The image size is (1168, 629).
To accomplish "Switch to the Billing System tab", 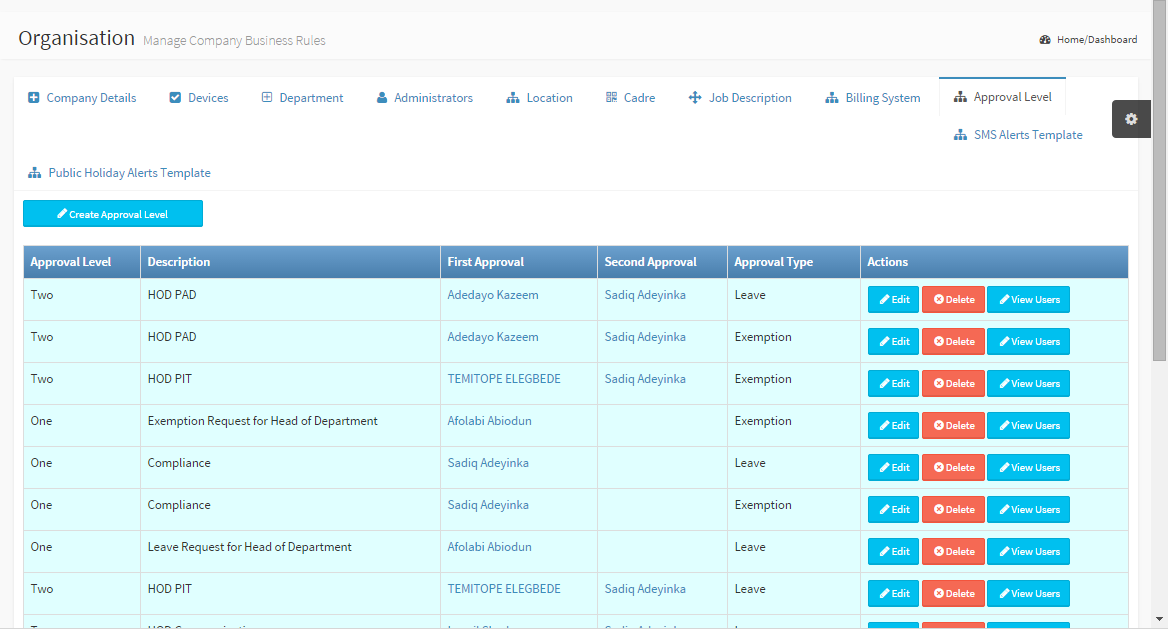I will pos(872,98).
